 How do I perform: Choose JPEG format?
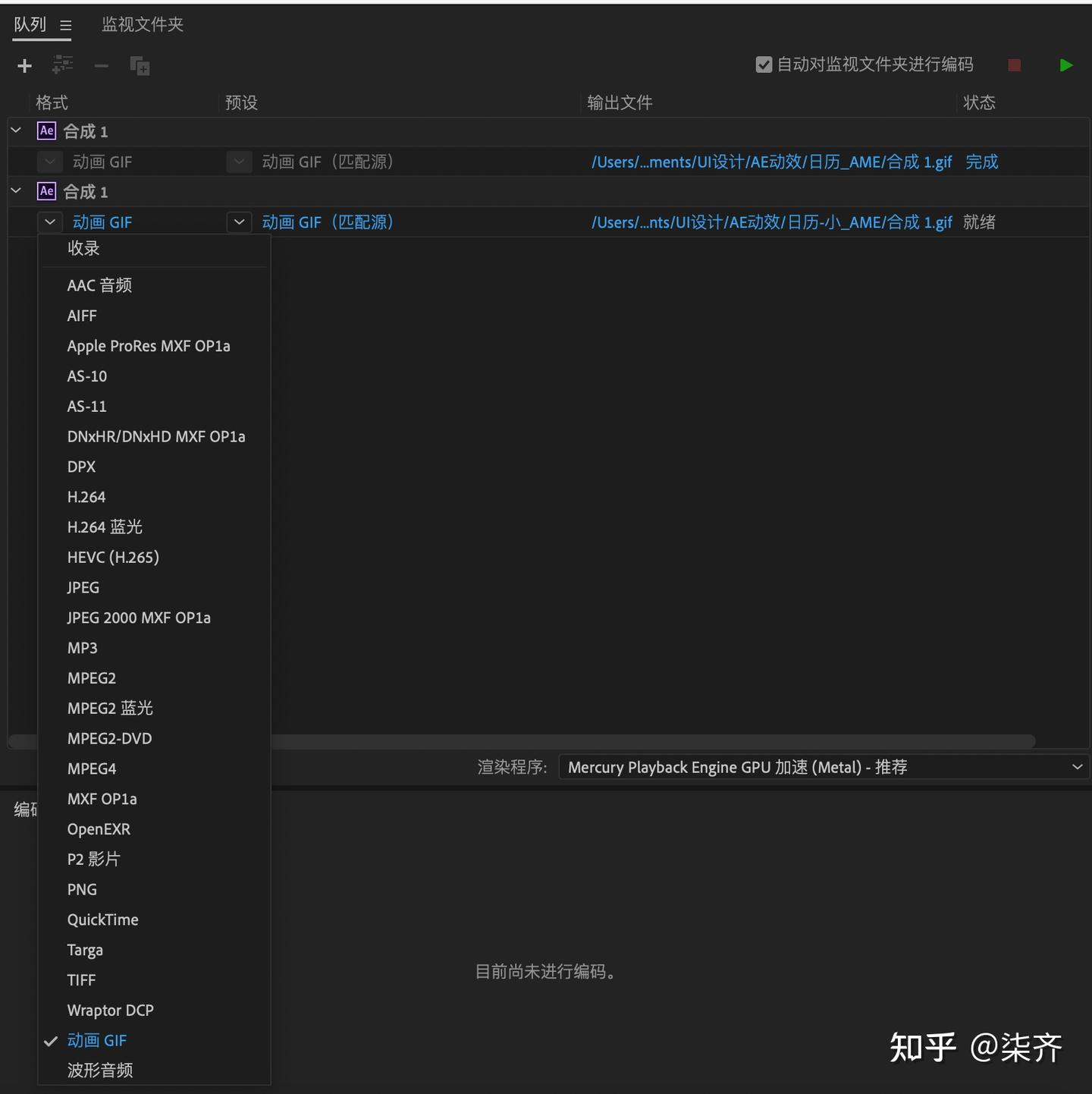155,588
